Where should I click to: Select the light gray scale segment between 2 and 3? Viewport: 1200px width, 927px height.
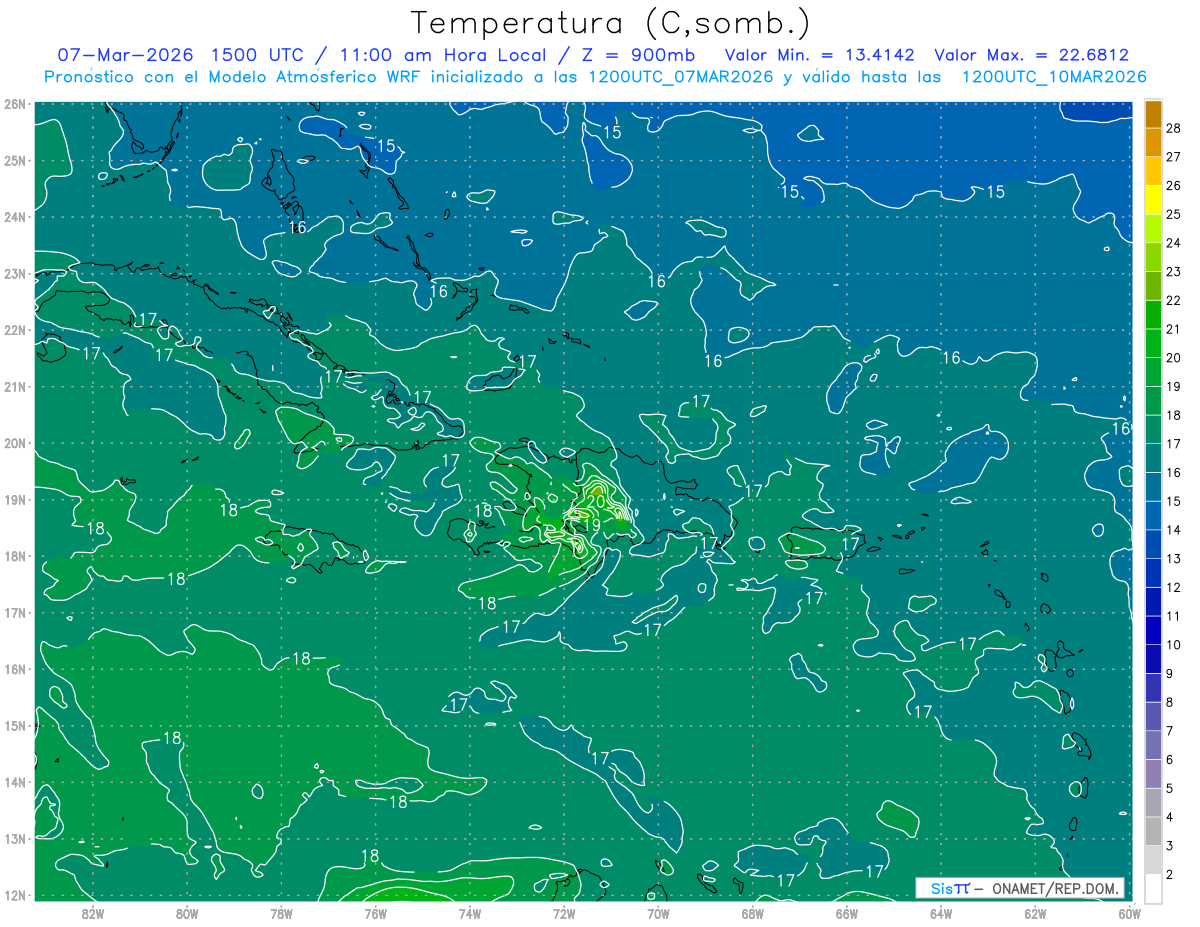pyautogui.click(x=1153, y=860)
